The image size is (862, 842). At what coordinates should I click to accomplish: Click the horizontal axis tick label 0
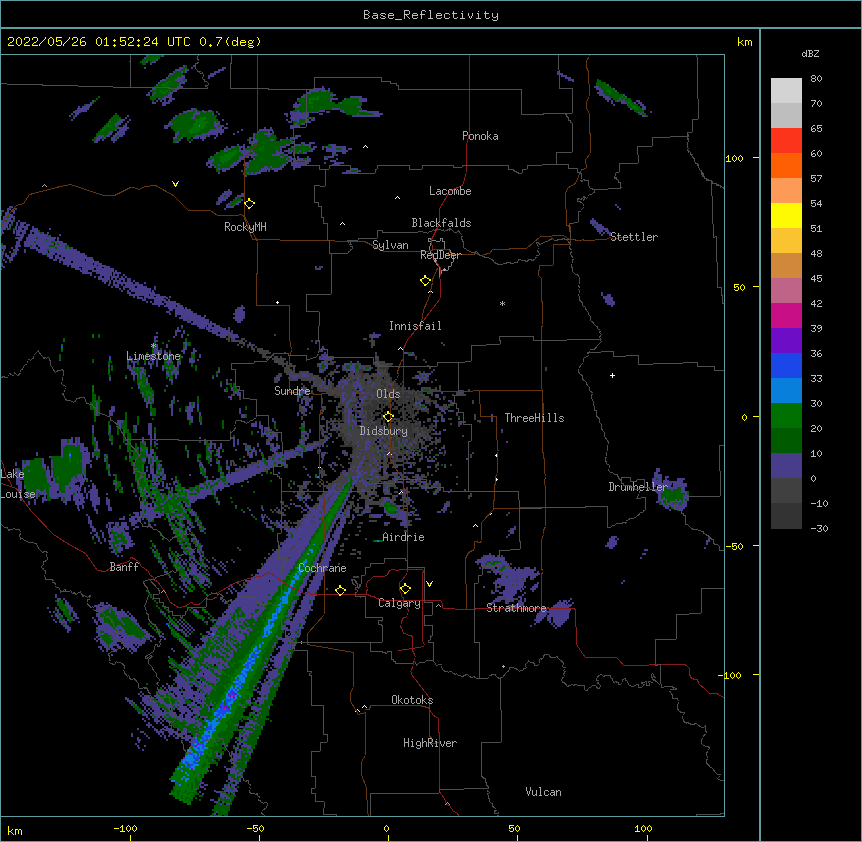click(386, 828)
